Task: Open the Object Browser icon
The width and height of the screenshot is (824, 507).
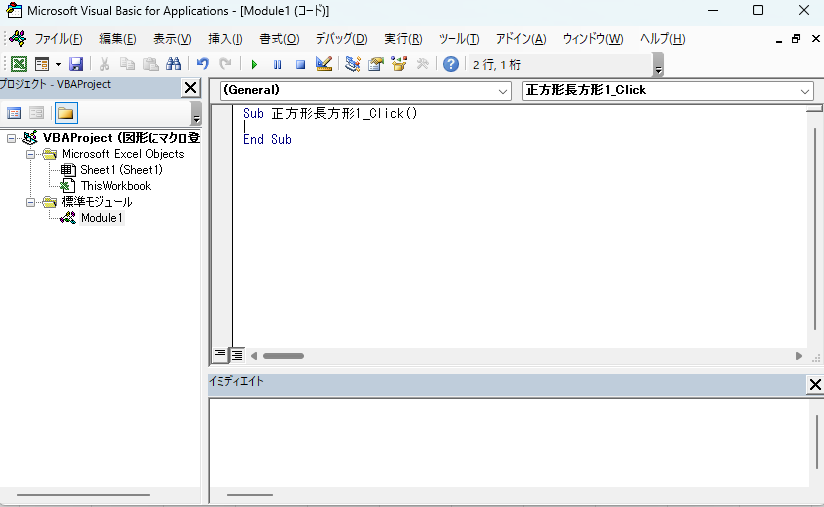Action: point(399,64)
